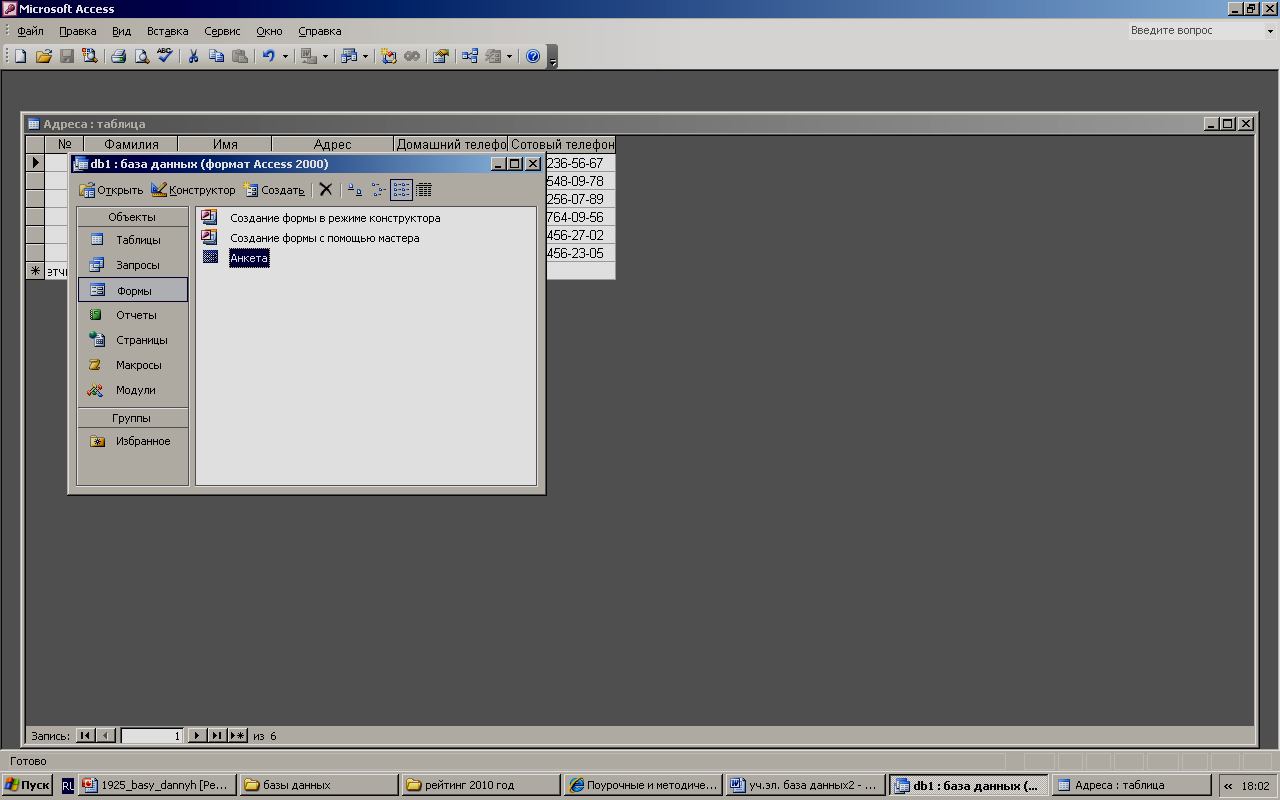Screen dimensions: 1280x800
Task: Go to previous record in table
Action: 106,736
